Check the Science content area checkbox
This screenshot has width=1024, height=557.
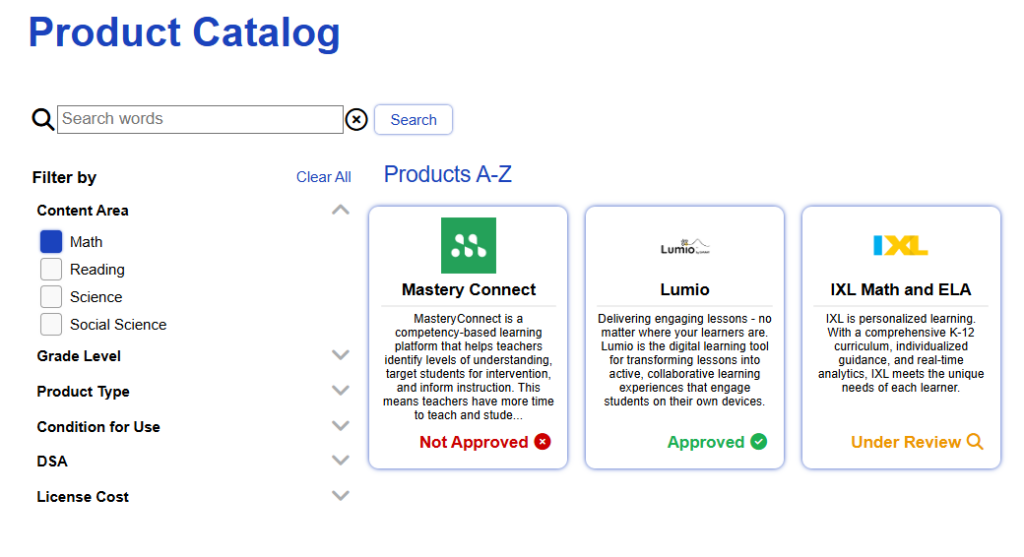coord(51,296)
